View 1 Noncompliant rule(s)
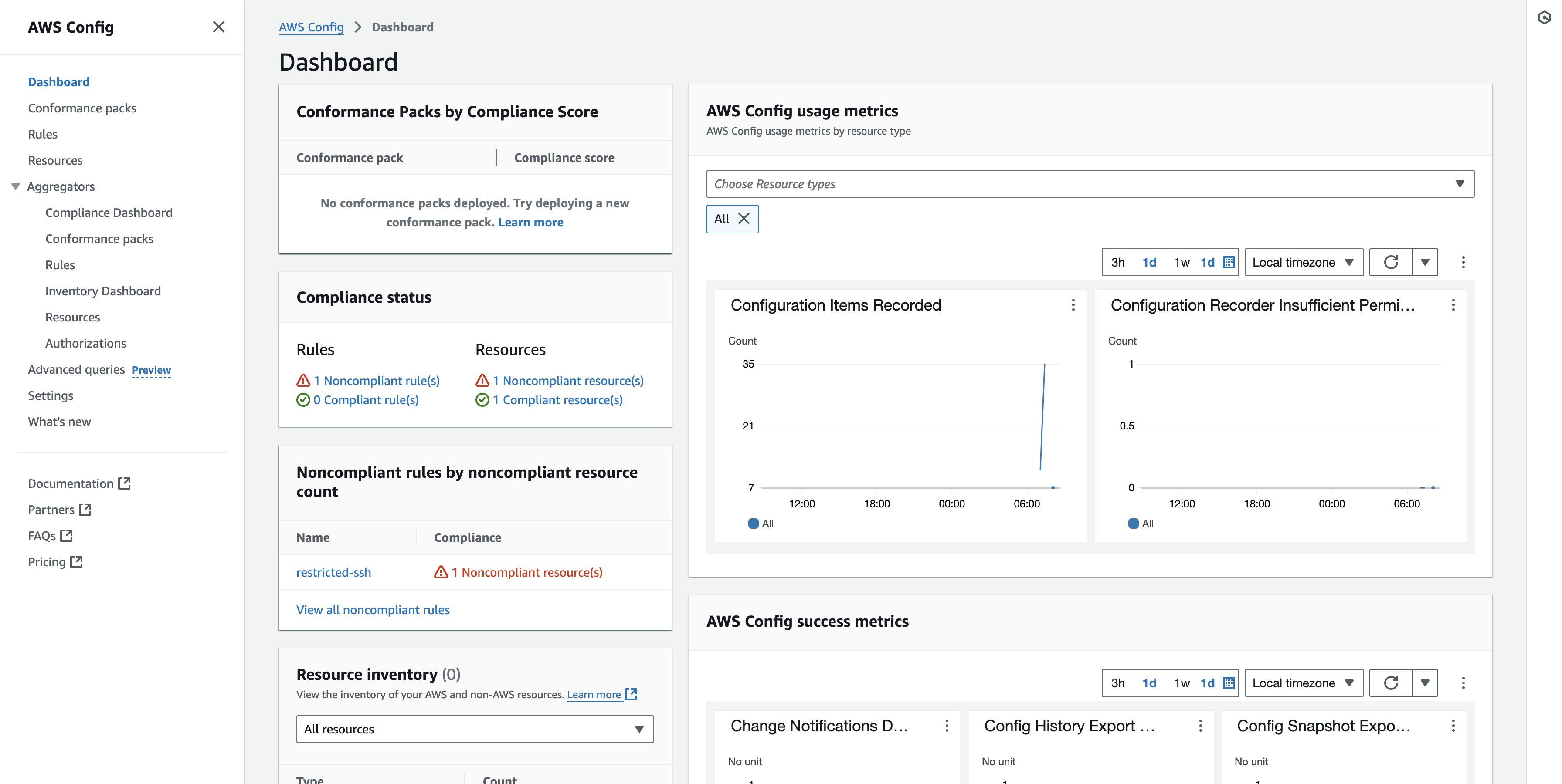Image resolution: width=1562 pixels, height=784 pixels. pos(376,381)
